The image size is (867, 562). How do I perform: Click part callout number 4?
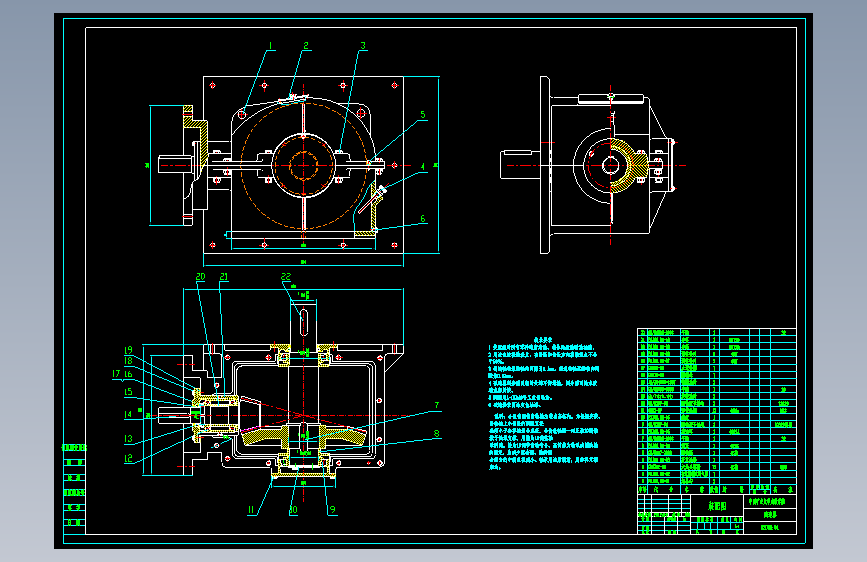[x=423, y=166]
